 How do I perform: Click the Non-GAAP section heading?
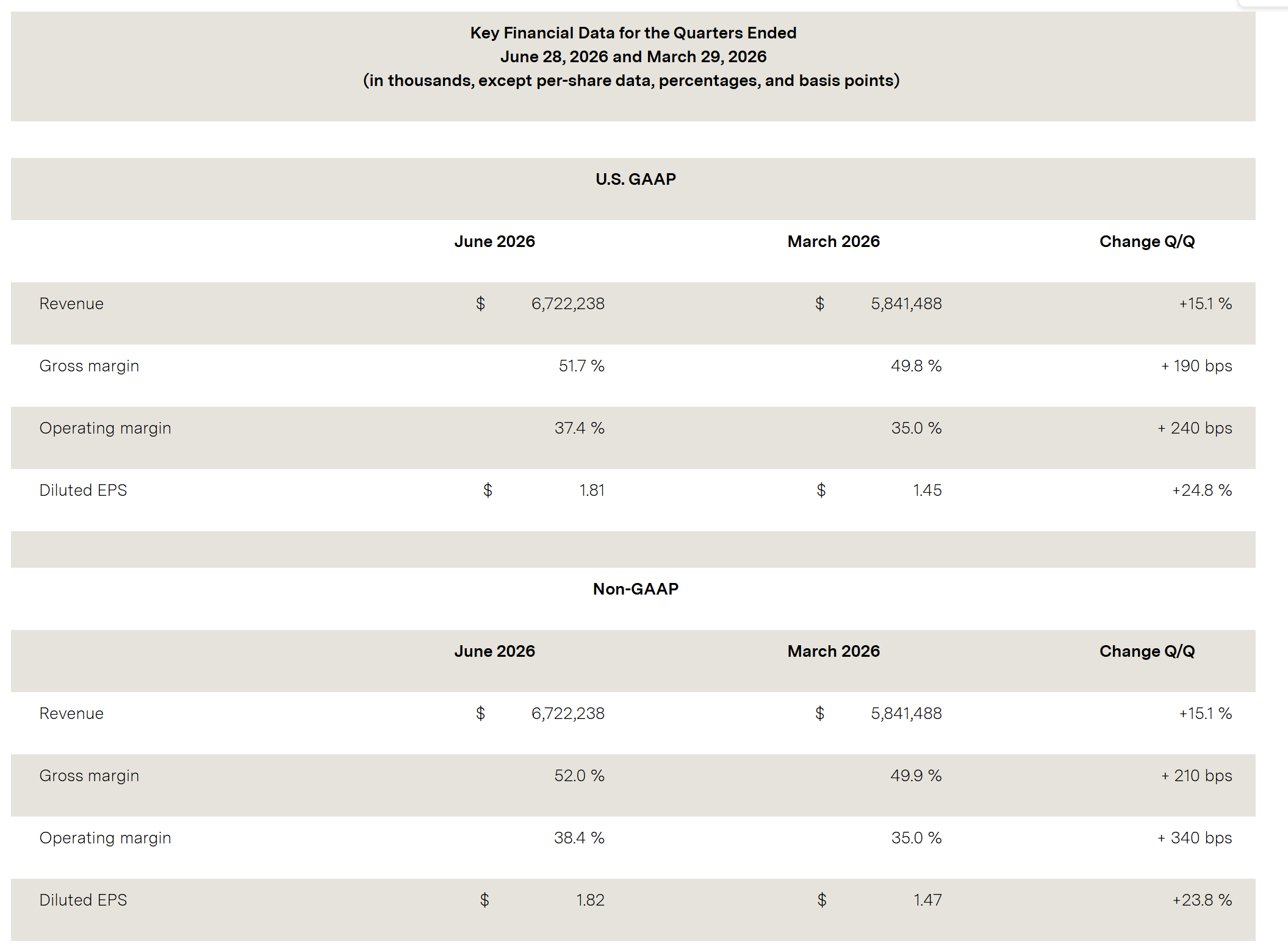coord(635,589)
